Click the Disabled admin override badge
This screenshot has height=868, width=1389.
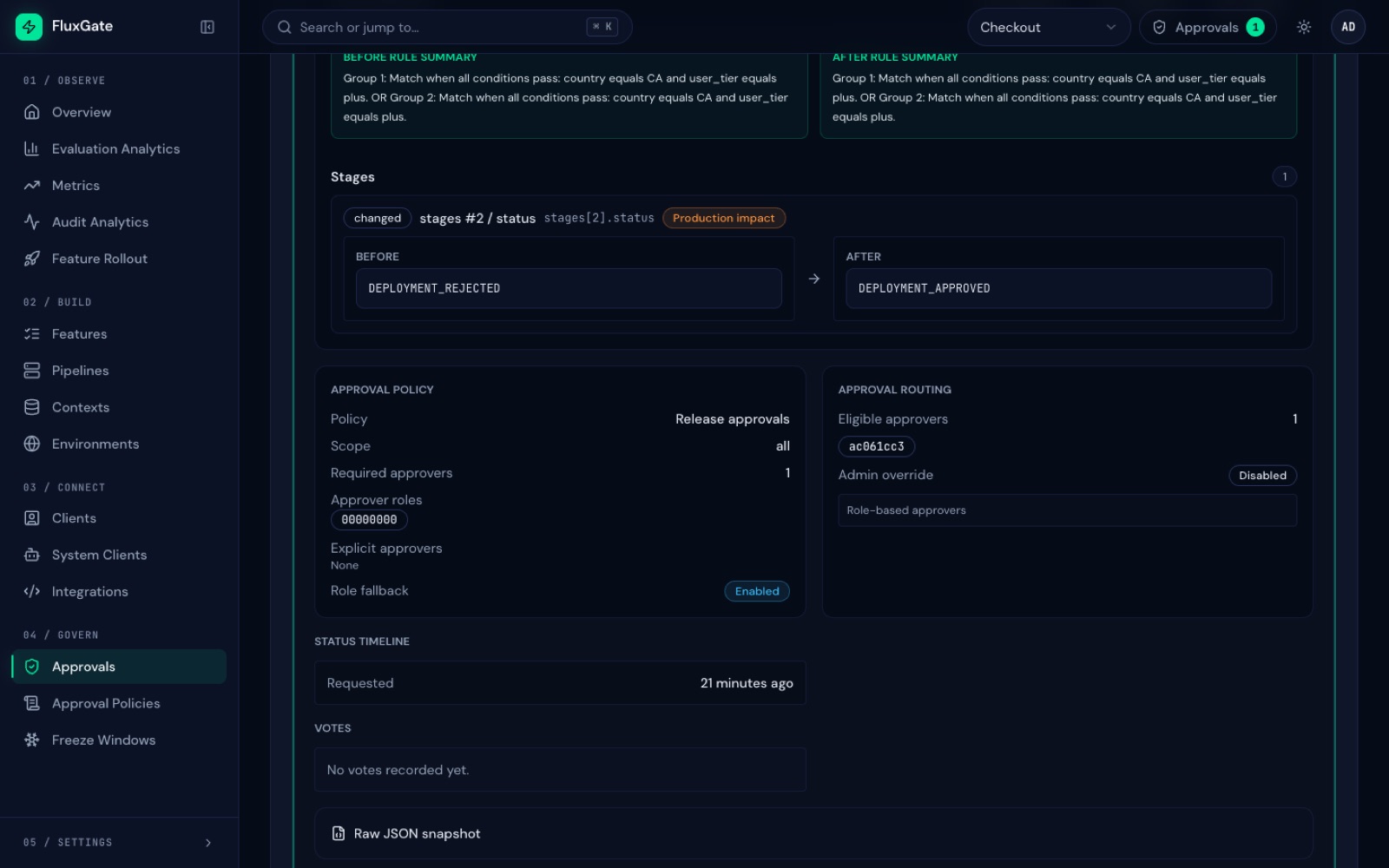[x=1262, y=476]
